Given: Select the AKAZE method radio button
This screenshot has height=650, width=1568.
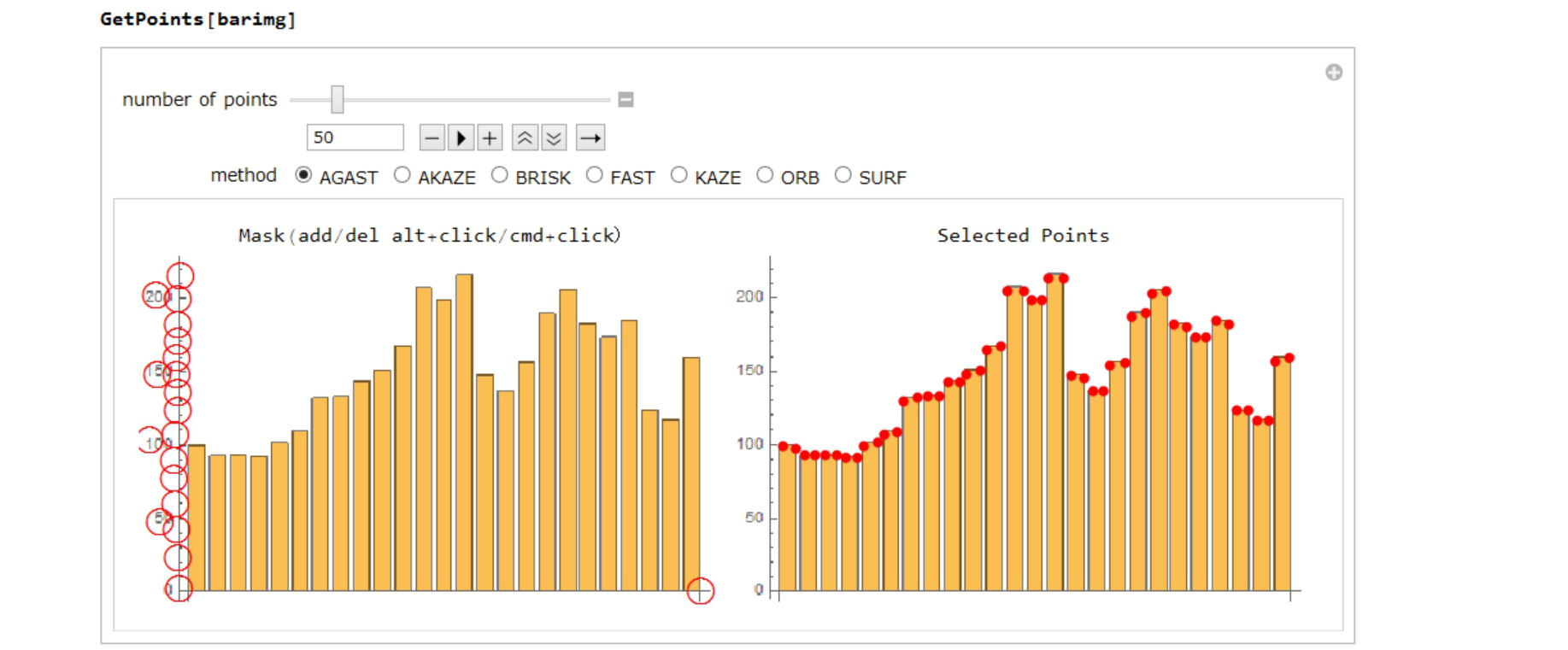Looking at the screenshot, I should pyautogui.click(x=402, y=175).
